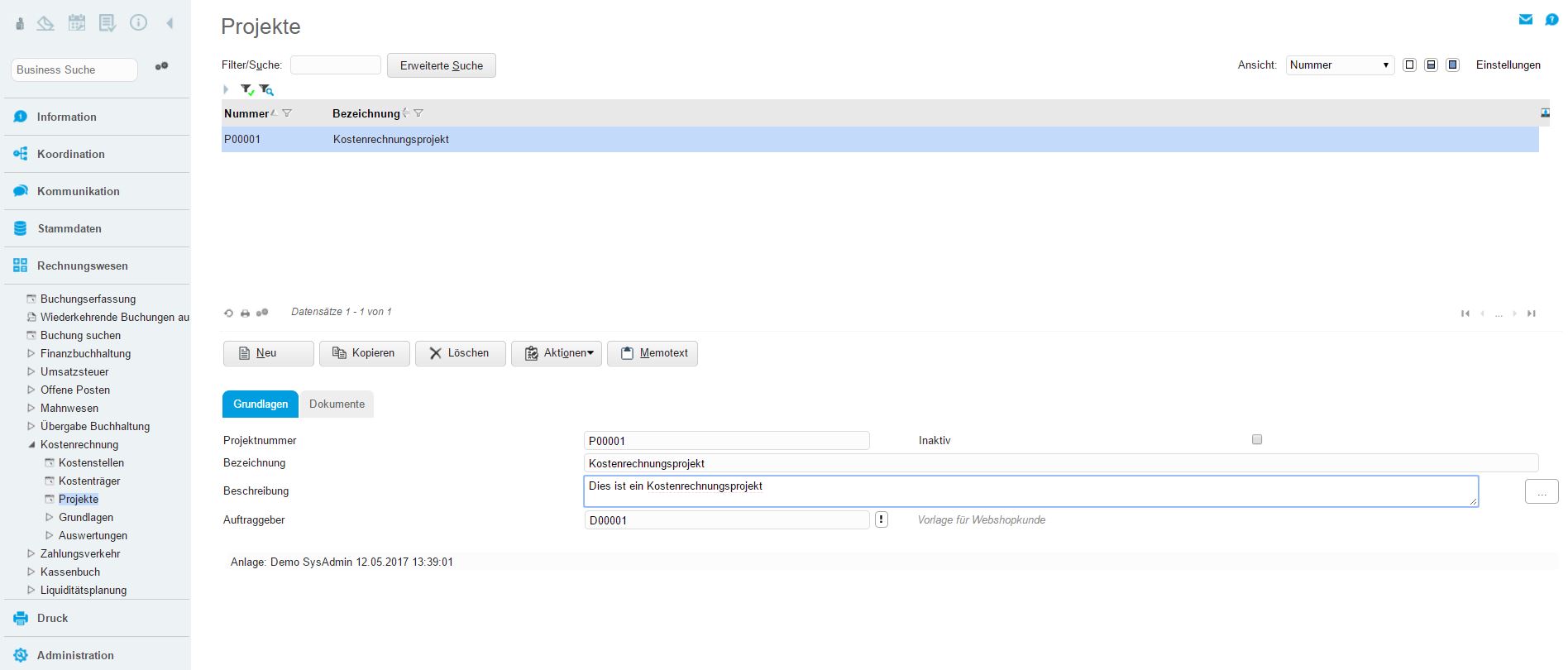Collapse the Kostenrechnung tree node

[31, 444]
